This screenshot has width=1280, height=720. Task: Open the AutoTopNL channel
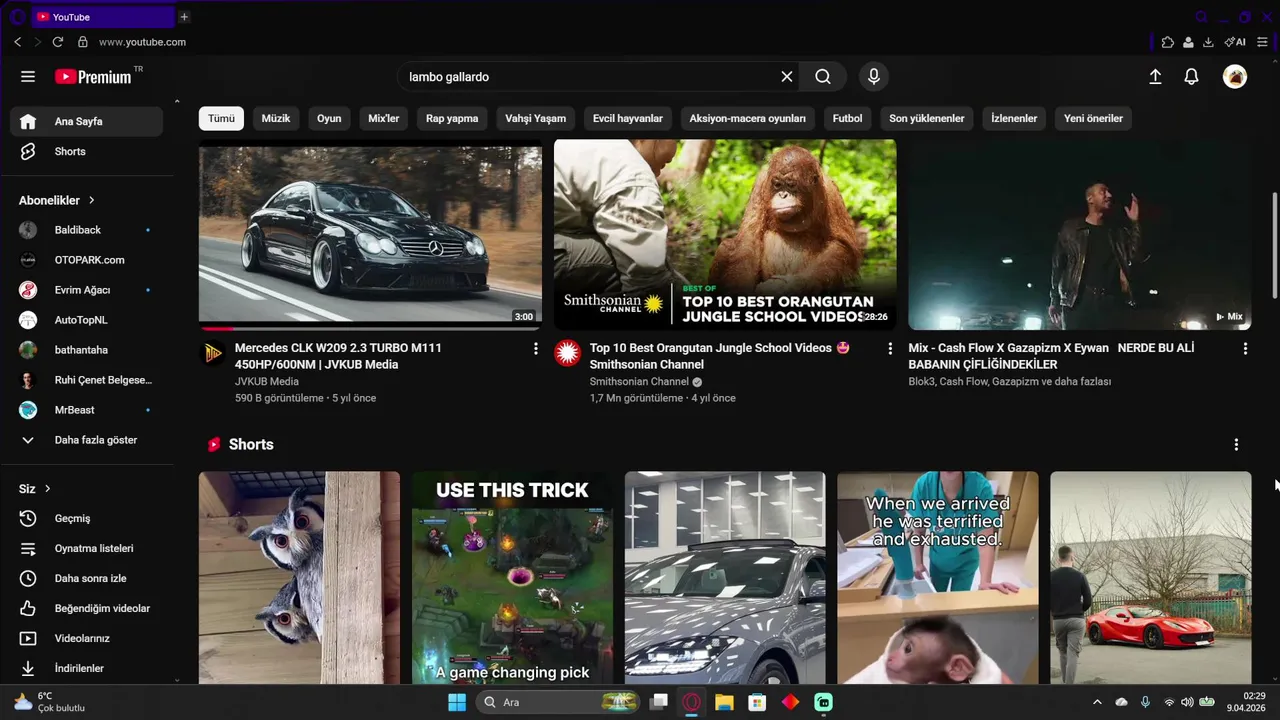(x=87, y=320)
